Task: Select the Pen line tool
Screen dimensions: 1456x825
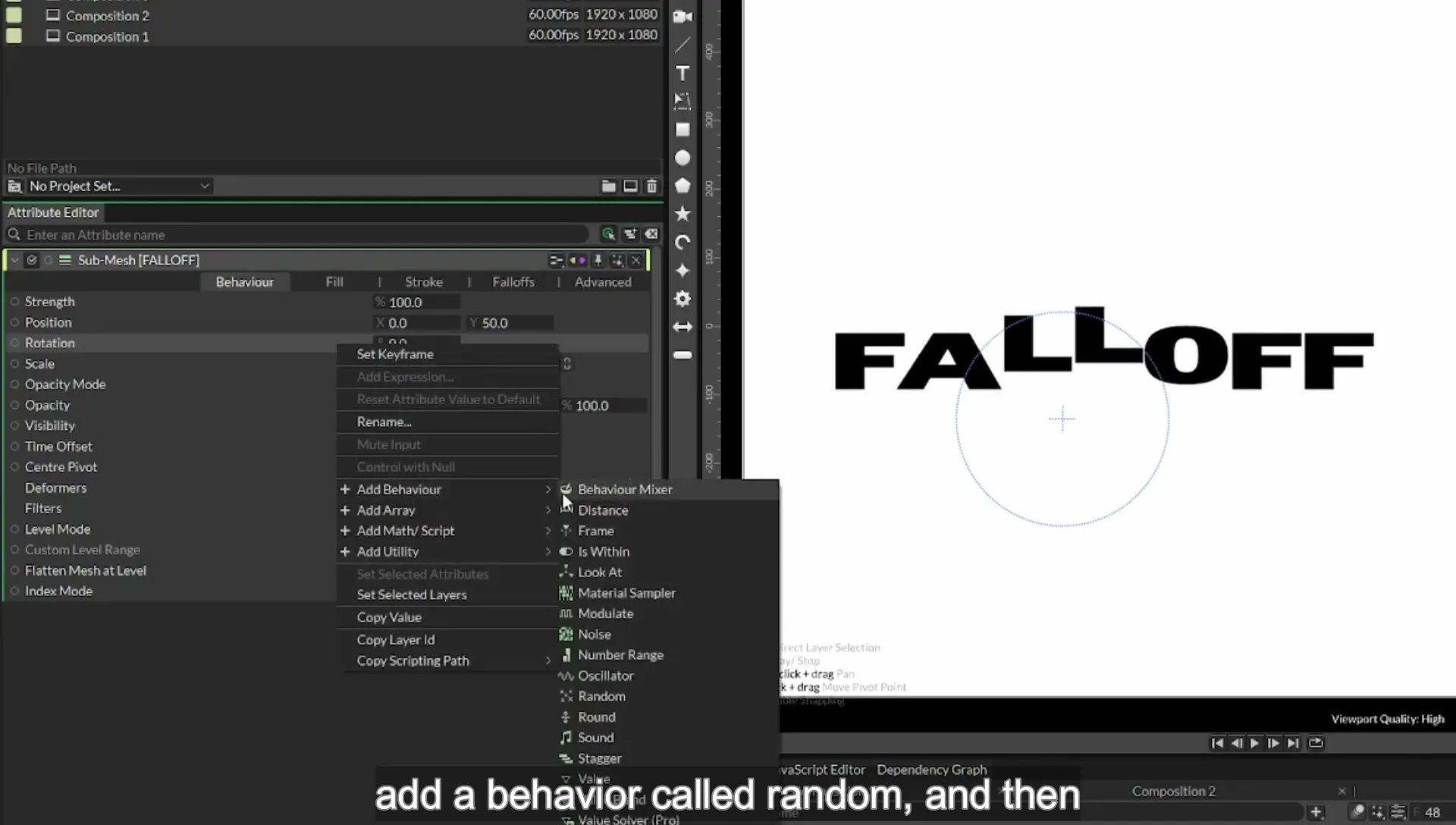Action: pyautogui.click(x=682, y=45)
